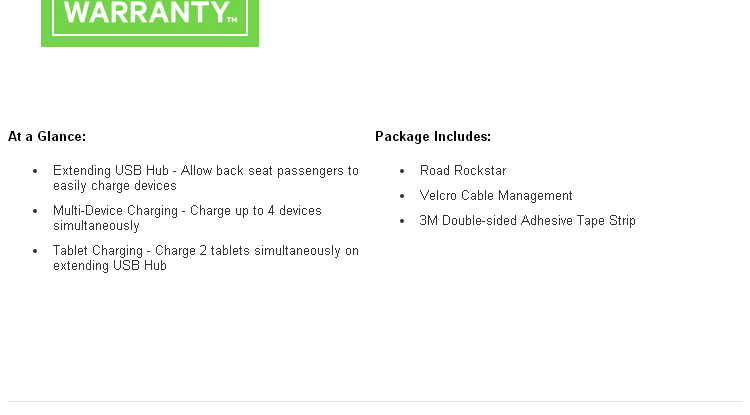Click 'Multi-Device Charging' bullet text
This screenshot has width=750, height=415.
pyautogui.click(x=115, y=211)
